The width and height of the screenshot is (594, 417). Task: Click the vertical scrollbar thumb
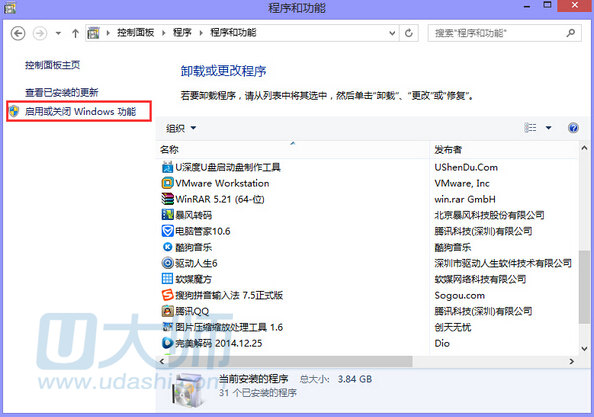click(584, 287)
